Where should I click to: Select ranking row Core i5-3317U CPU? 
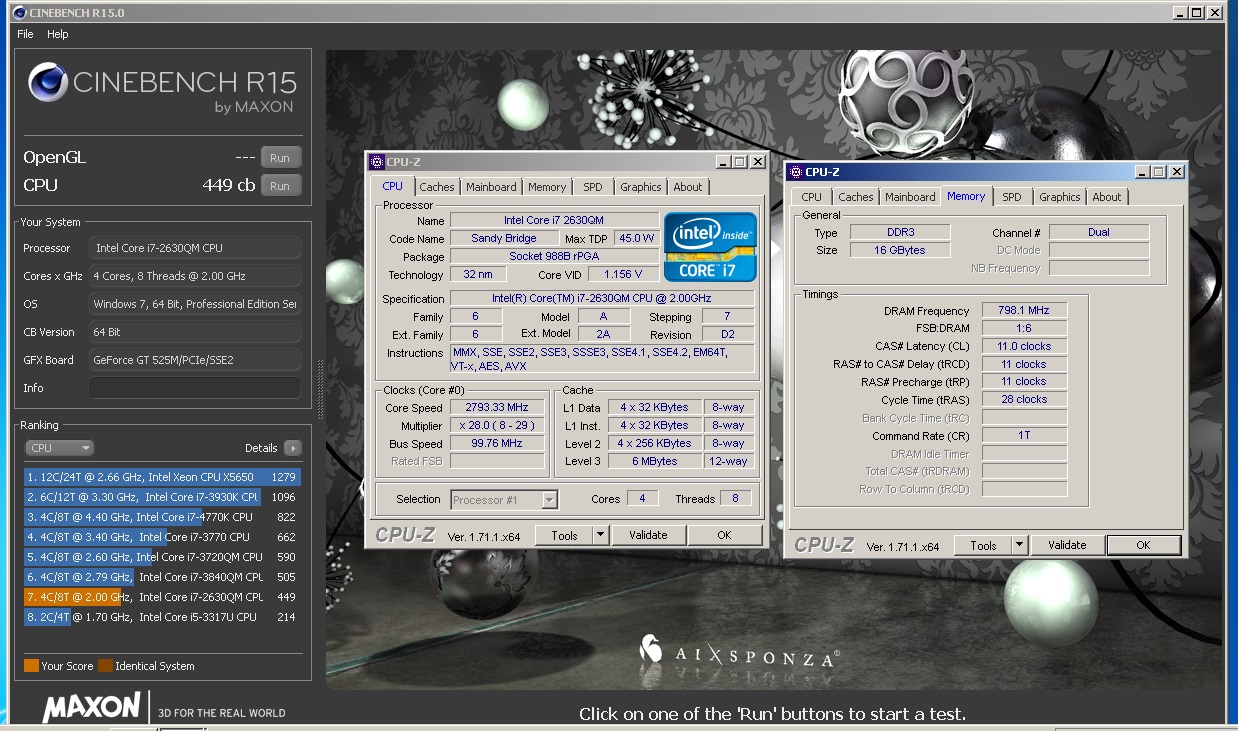pyautogui.click(x=161, y=617)
